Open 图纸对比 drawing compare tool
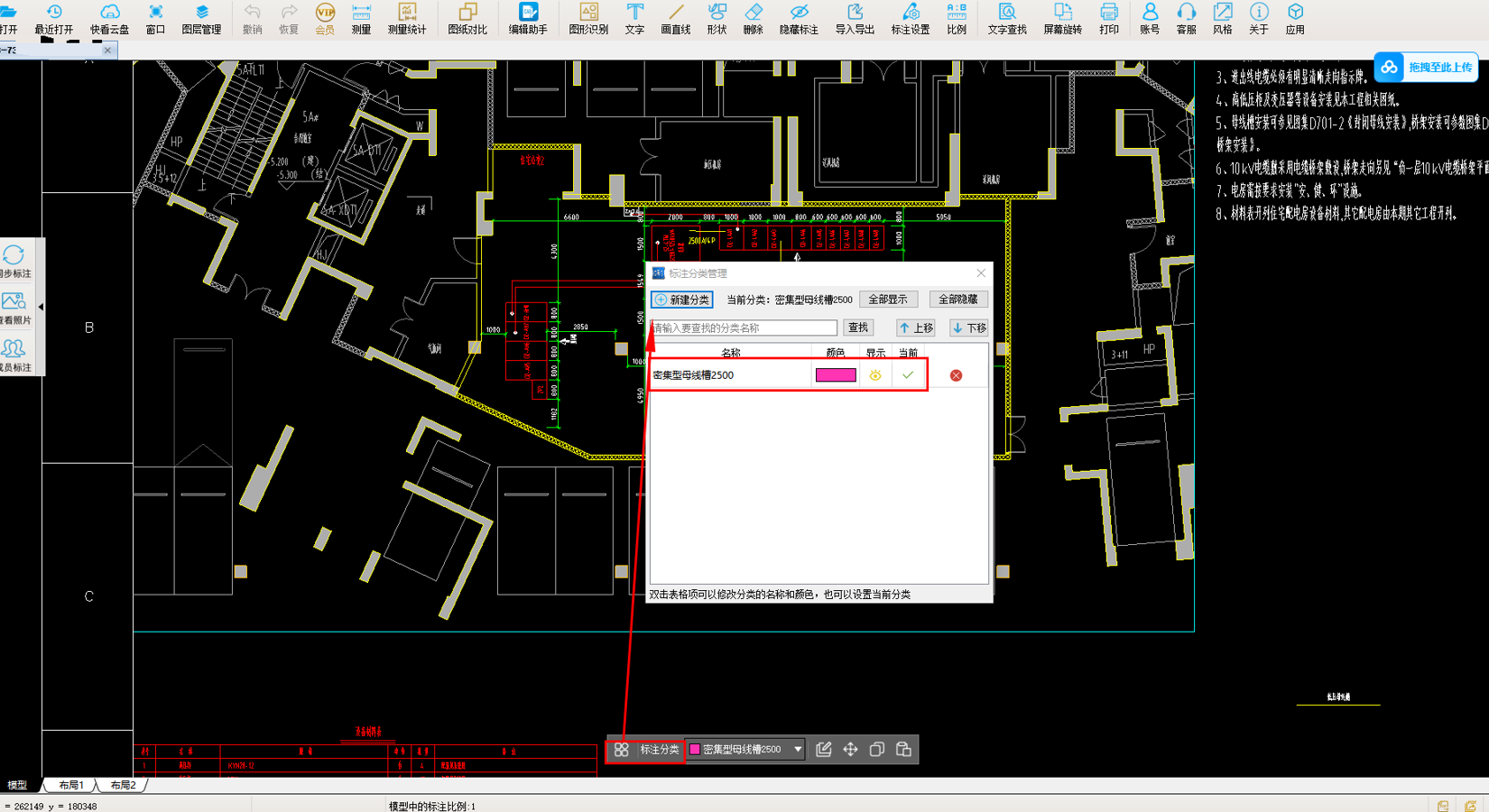Image resolution: width=1489 pixels, height=812 pixels. pyautogui.click(x=467, y=19)
